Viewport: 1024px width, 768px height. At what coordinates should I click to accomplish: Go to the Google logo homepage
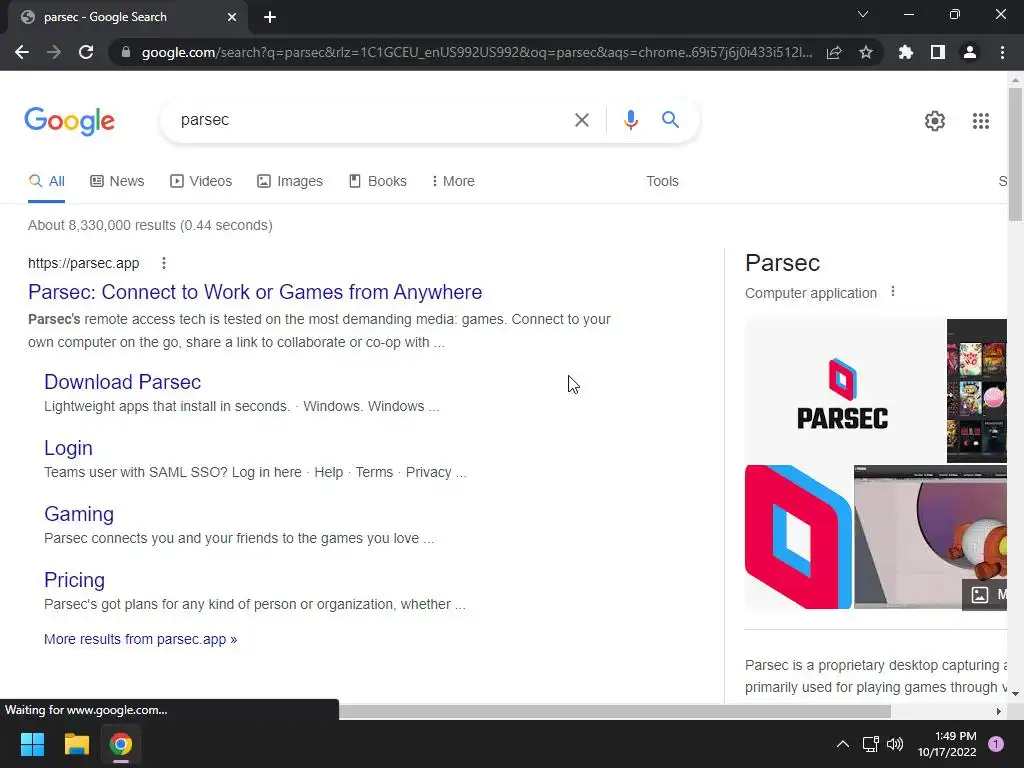pos(69,121)
